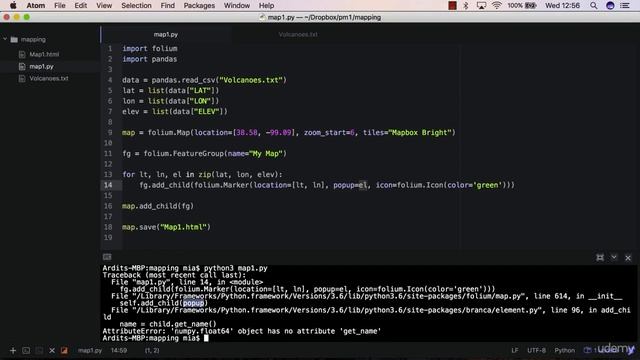The image size is (640, 360).
Task: Open the Atom application menu
Action: coord(36,5)
